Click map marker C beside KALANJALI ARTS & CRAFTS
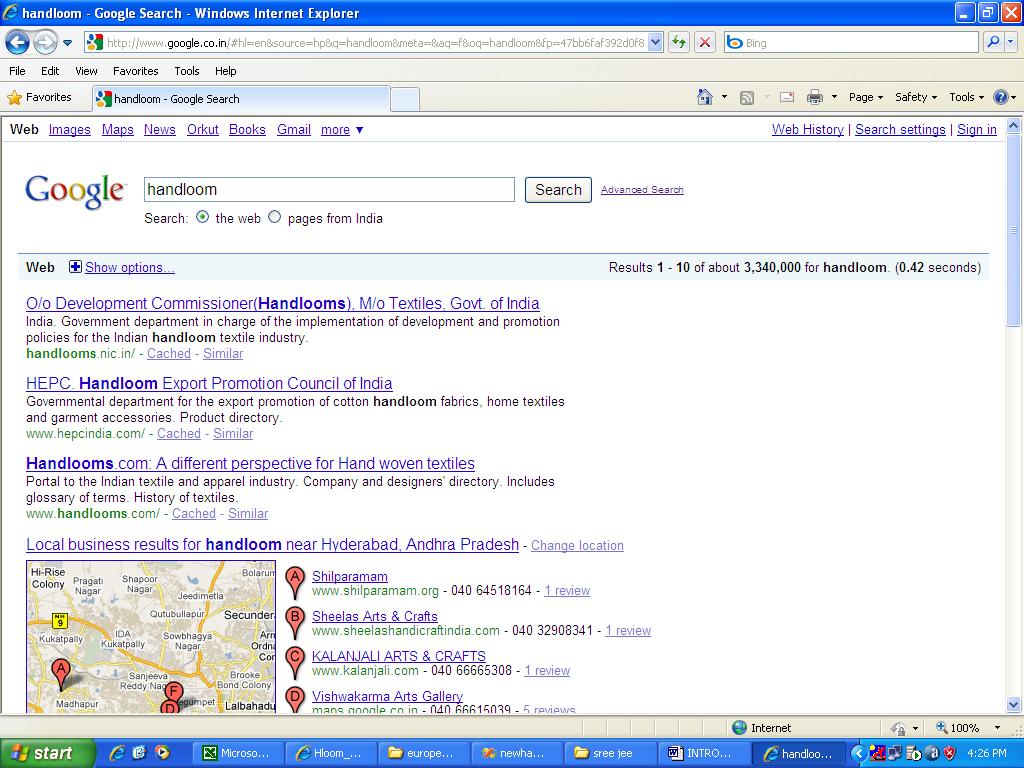1024x768 pixels. [x=295, y=662]
